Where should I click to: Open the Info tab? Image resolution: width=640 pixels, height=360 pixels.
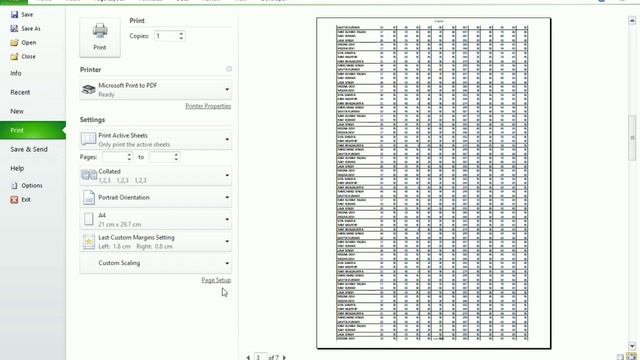click(16, 73)
